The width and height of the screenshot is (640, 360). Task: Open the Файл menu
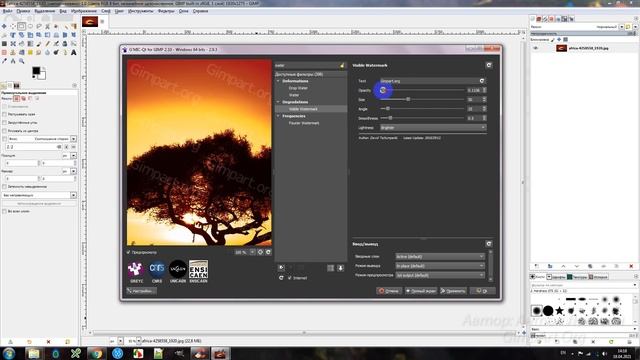click(x=7, y=11)
